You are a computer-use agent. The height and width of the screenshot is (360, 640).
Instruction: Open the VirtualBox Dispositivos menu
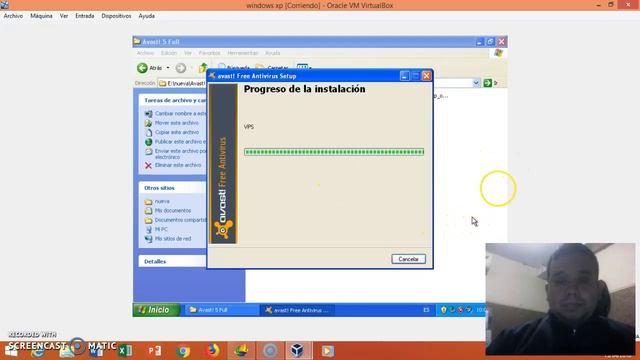tap(116, 16)
